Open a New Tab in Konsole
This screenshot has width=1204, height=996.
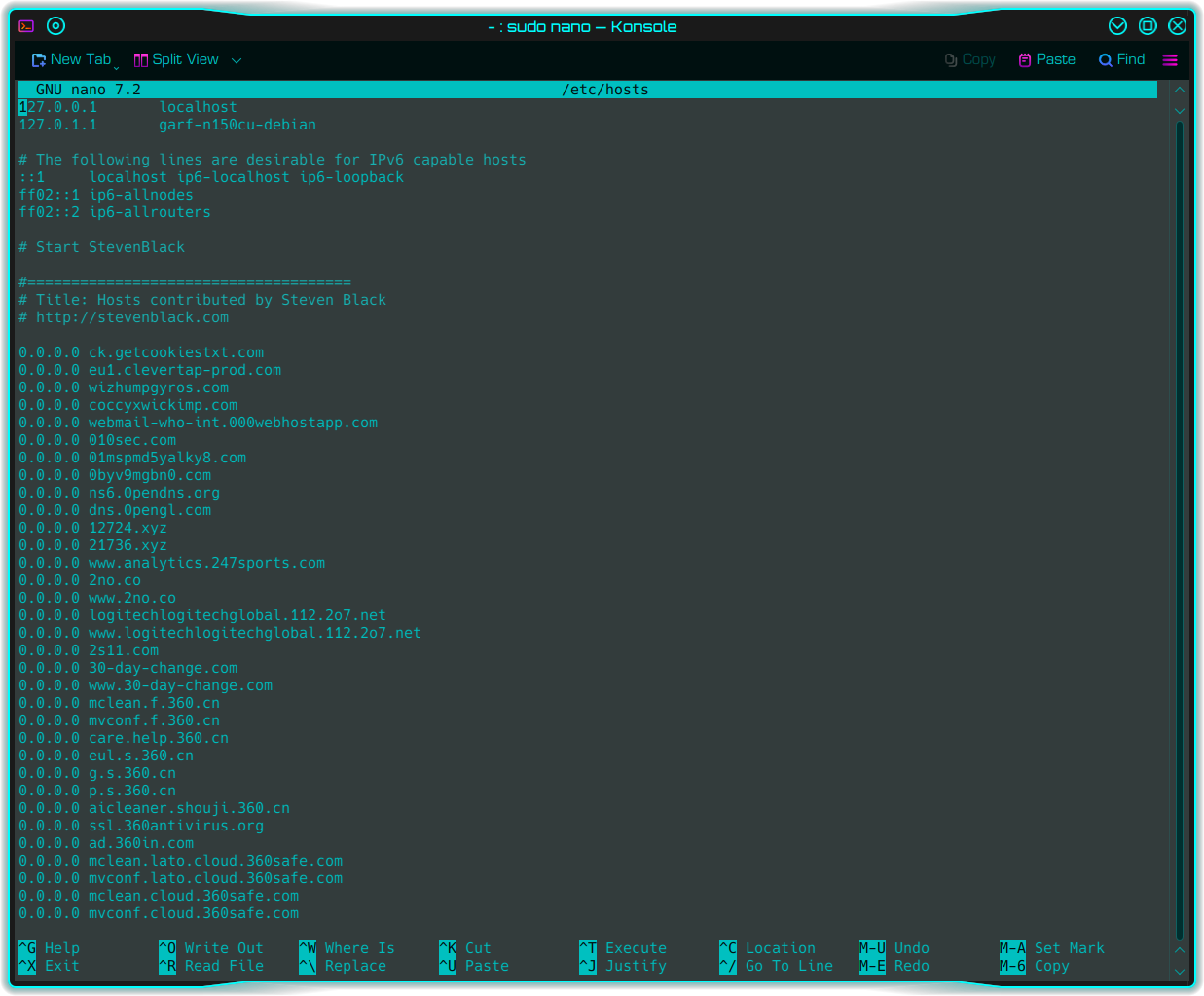pos(71,59)
